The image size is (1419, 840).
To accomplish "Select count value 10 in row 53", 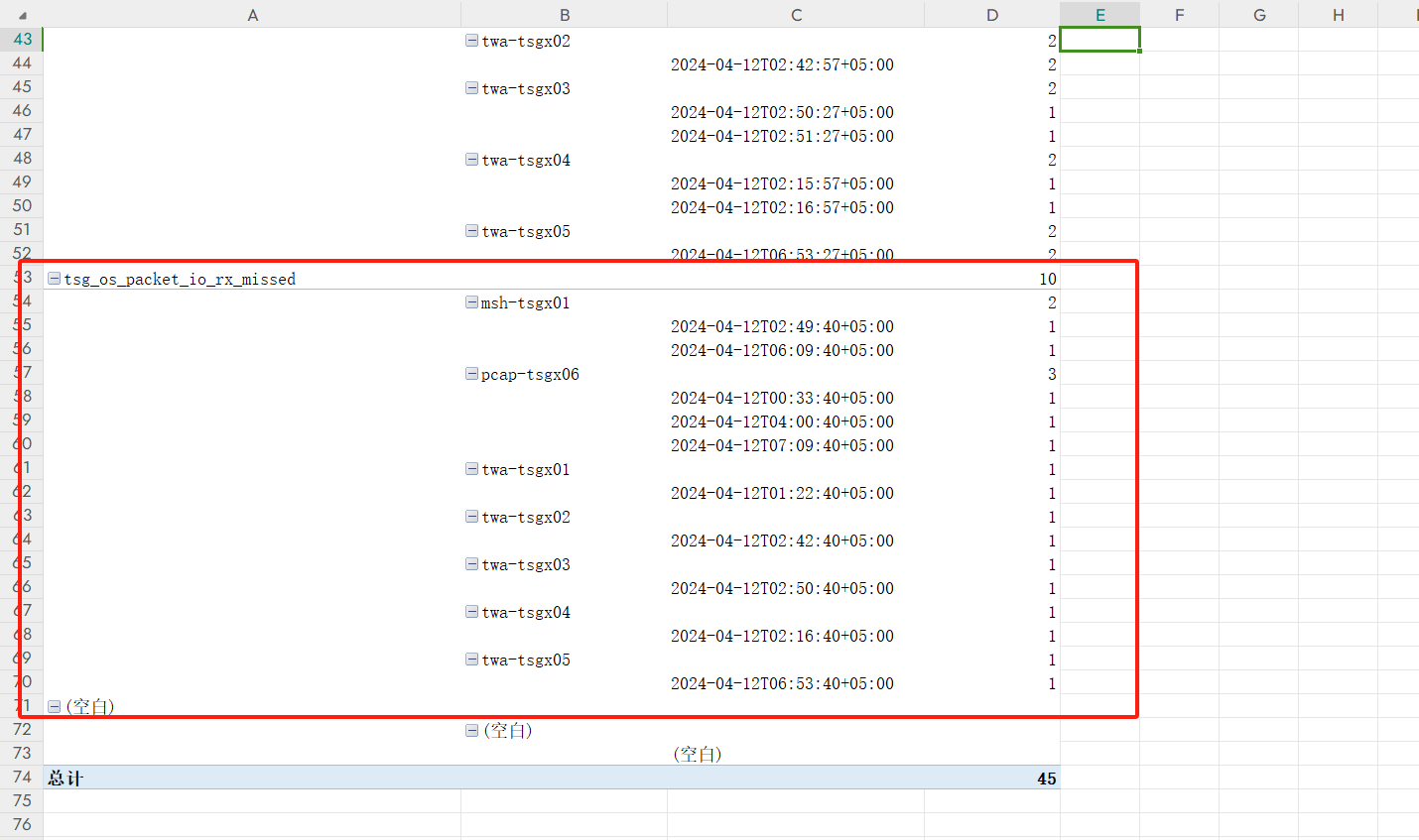I will click(x=1047, y=279).
